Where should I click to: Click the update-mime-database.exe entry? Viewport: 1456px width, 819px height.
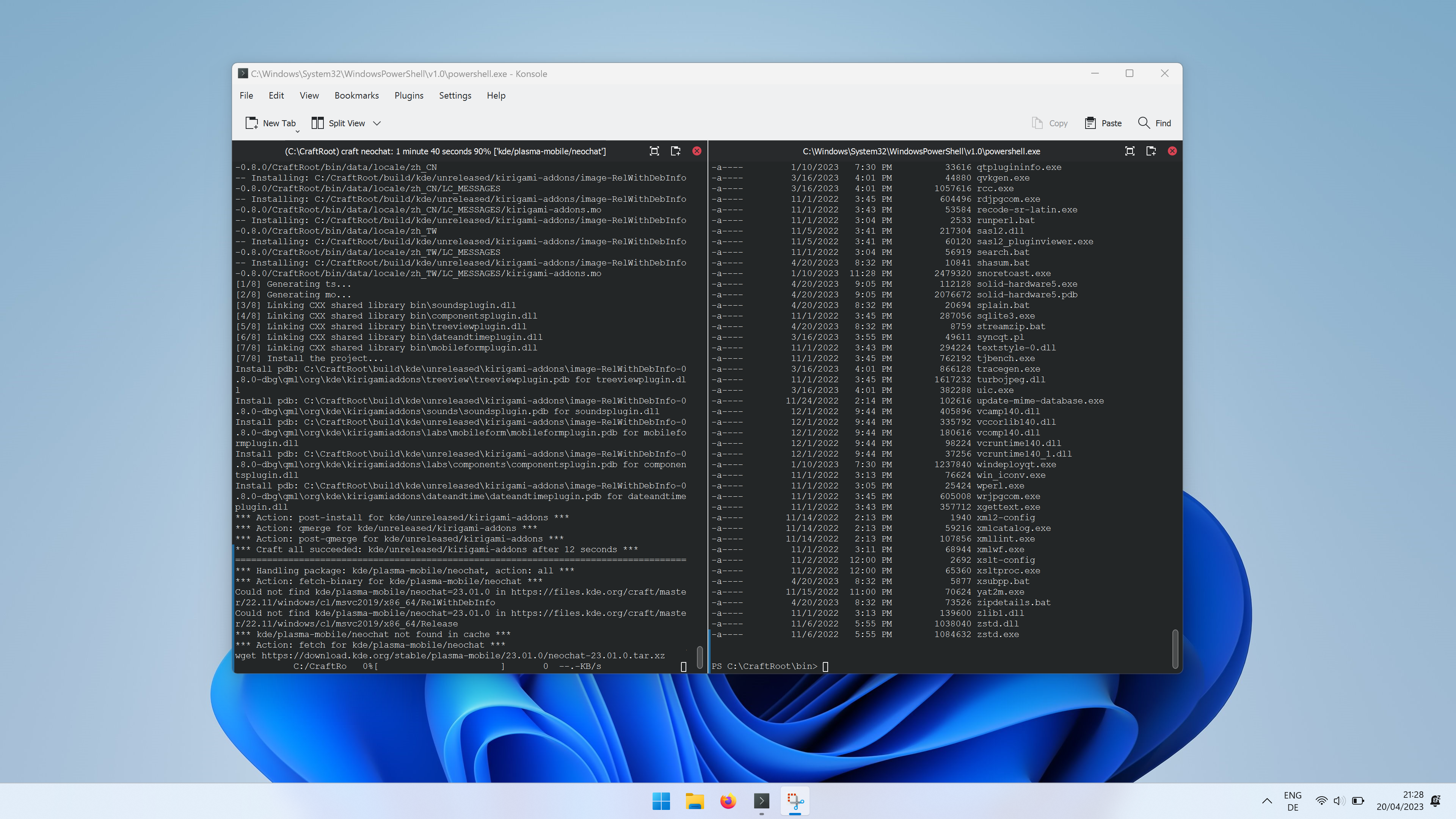(x=1040, y=401)
